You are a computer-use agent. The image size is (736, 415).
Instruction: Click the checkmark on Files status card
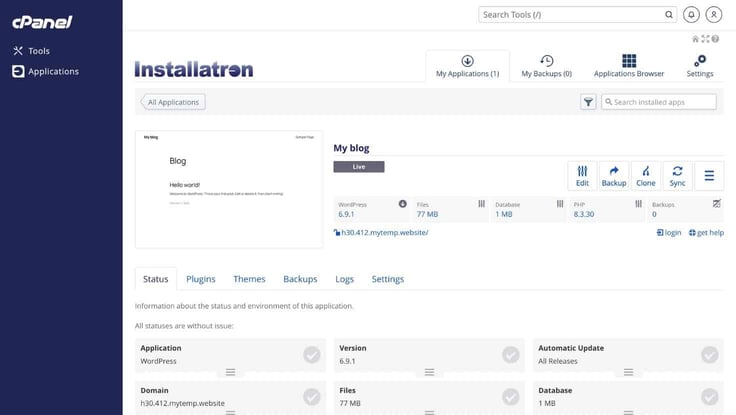click(x=511, y=397)
